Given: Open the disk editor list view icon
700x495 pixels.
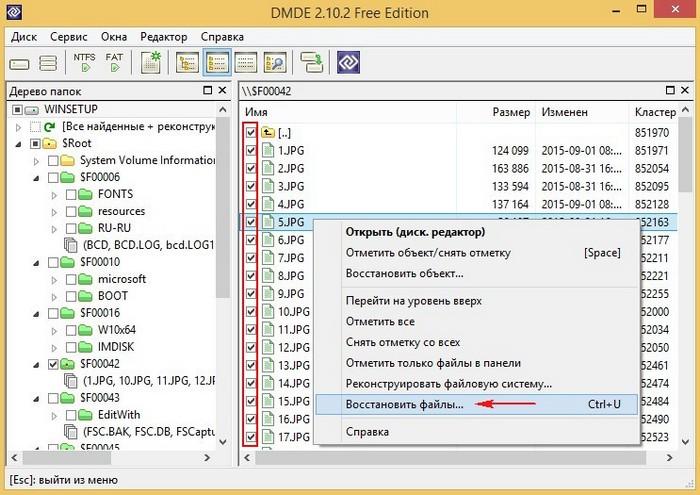Looking at the screenshot, I should point(246,62).
